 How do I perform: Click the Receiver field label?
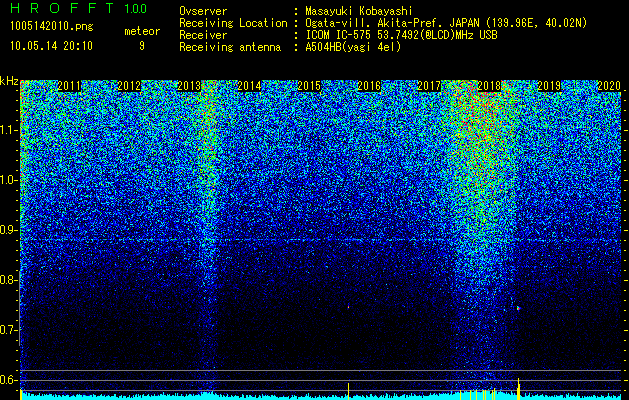(203, 35)
